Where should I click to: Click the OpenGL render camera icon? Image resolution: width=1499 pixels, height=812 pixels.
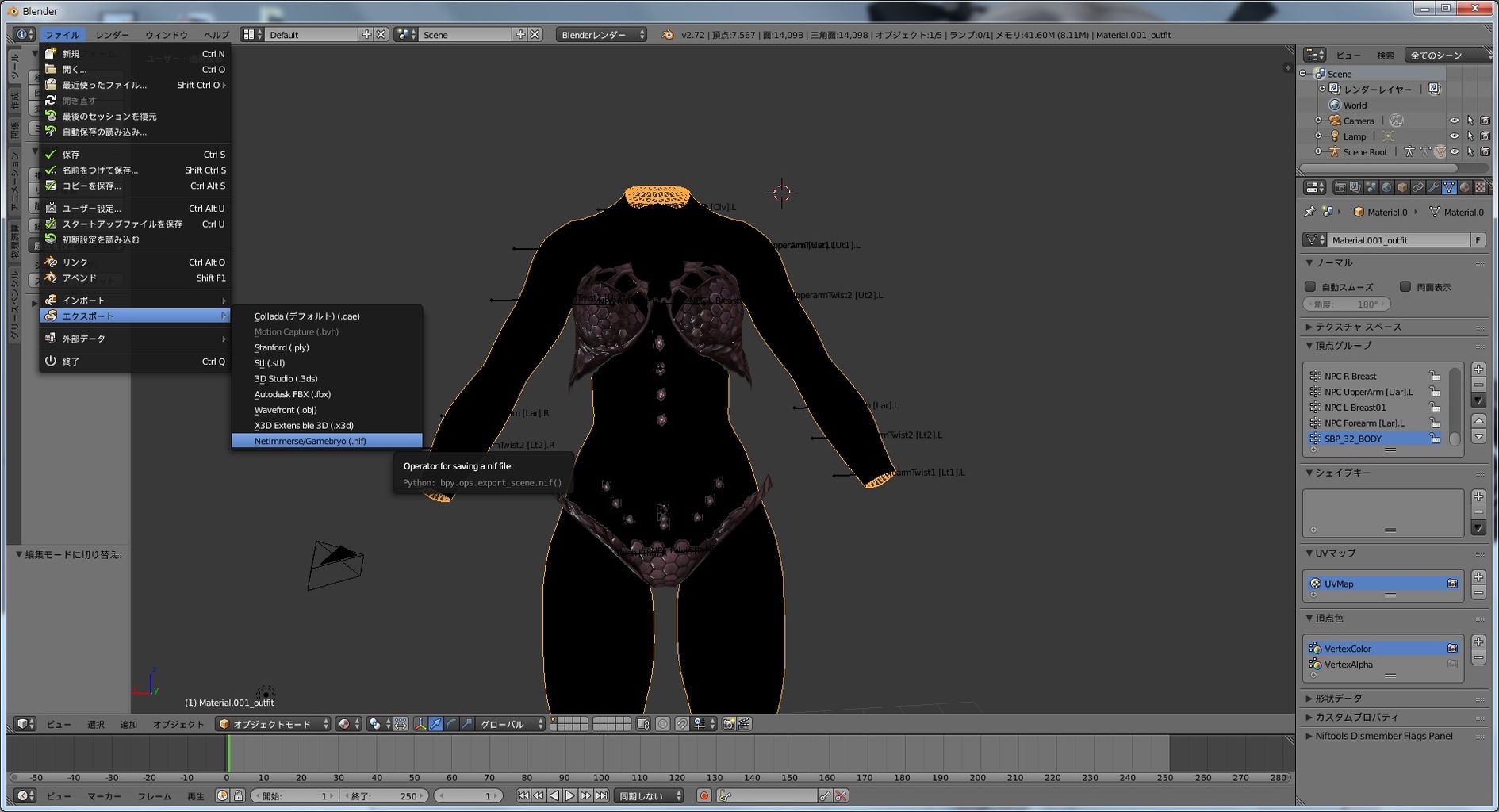click(x=728, y=724)
